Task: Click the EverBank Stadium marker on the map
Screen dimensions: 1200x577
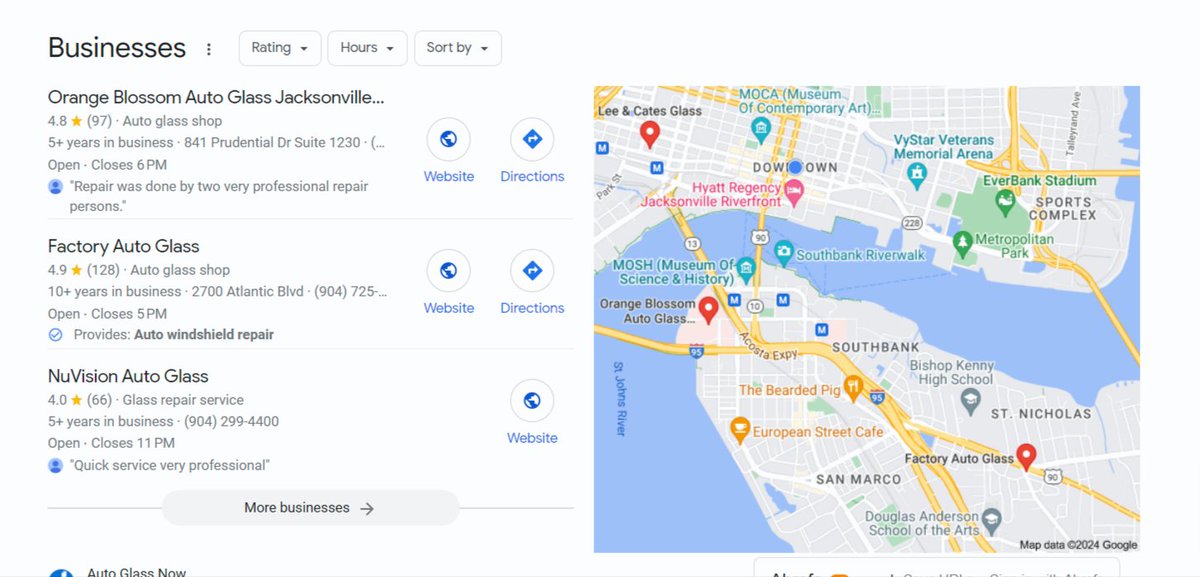Action: pyautogui.click(x=1006, y=203)
